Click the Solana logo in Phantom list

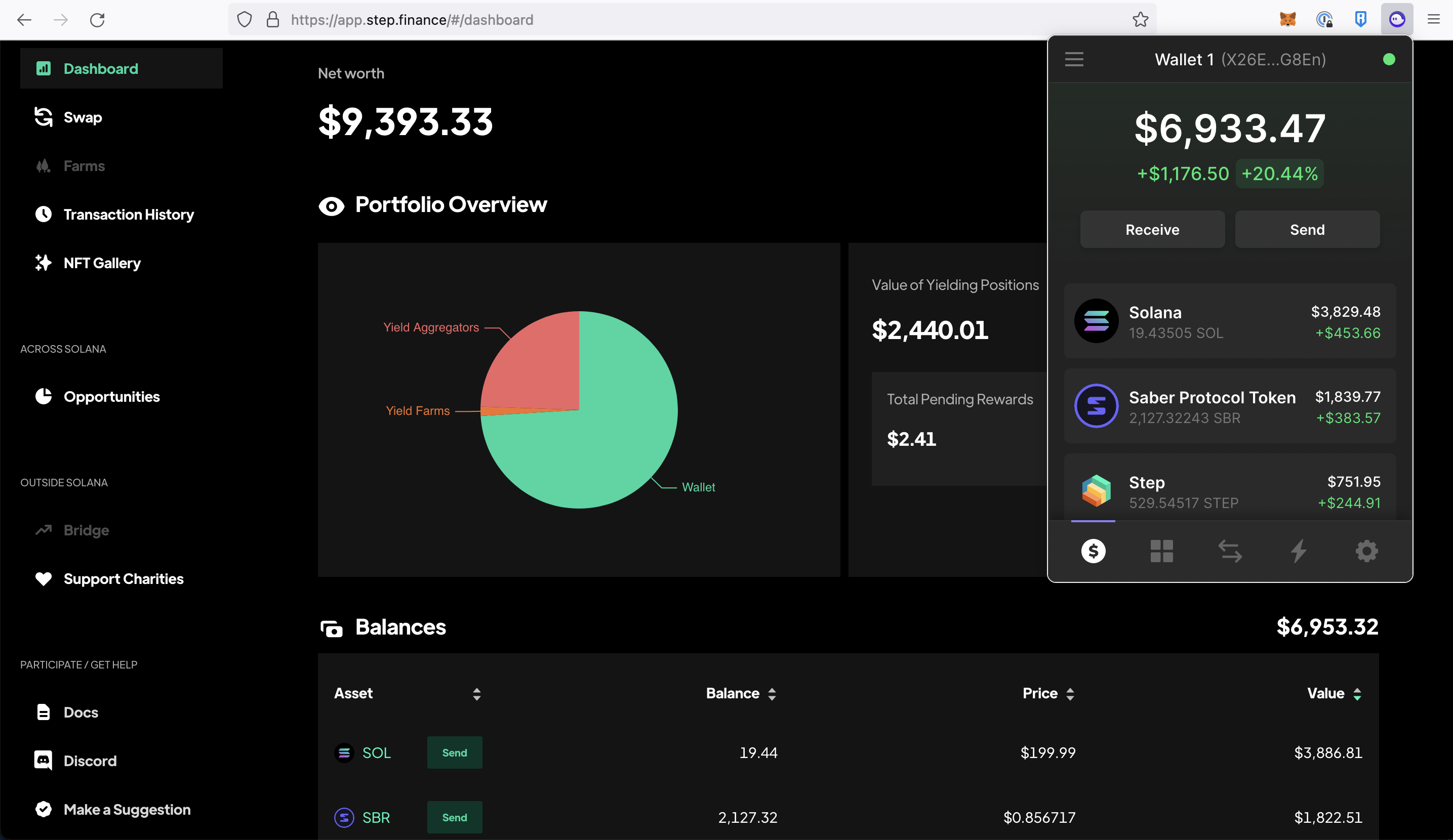coord(1096,321)
